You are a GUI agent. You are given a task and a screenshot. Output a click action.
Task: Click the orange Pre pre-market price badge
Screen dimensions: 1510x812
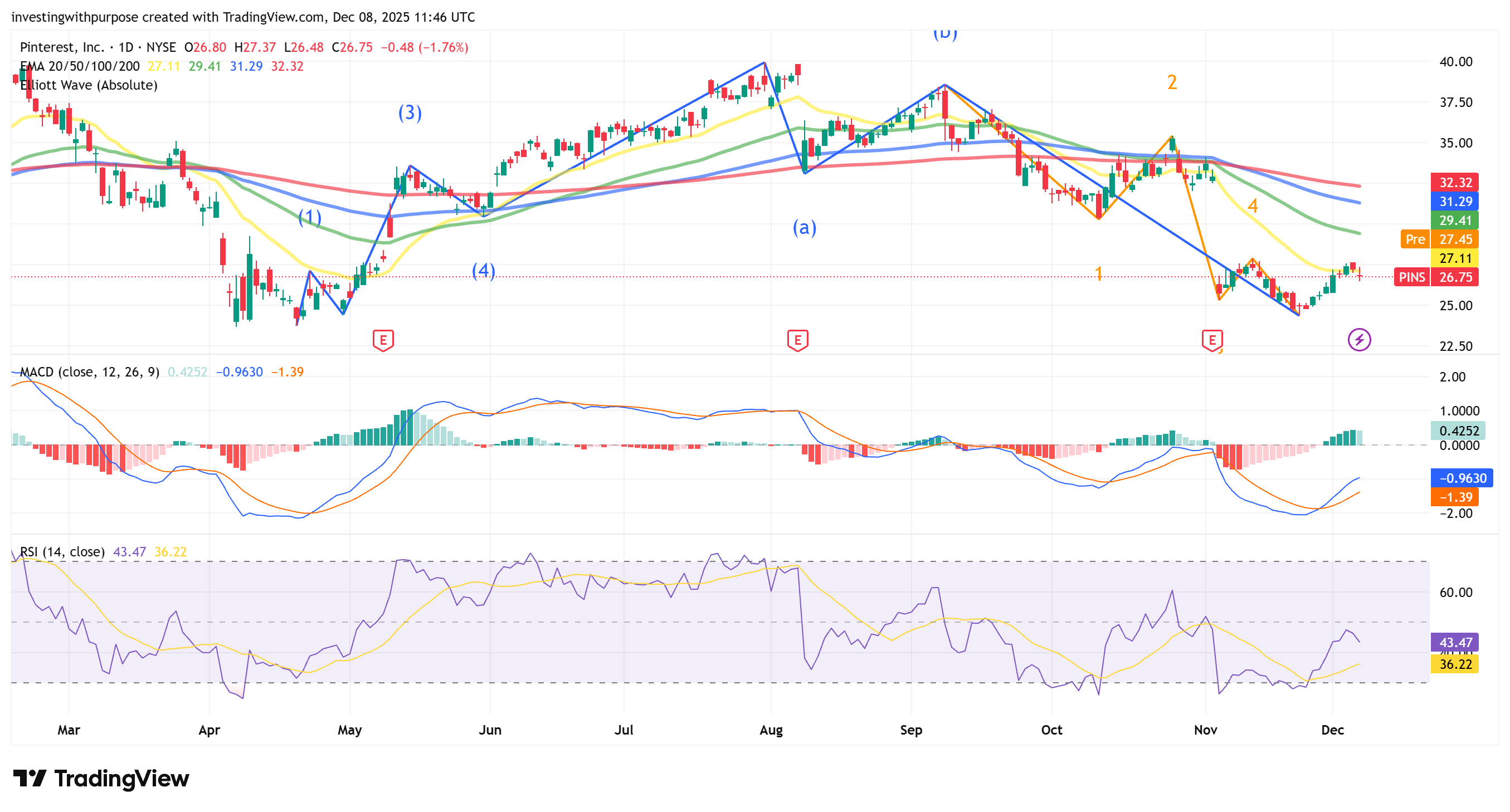point(1415,239)
